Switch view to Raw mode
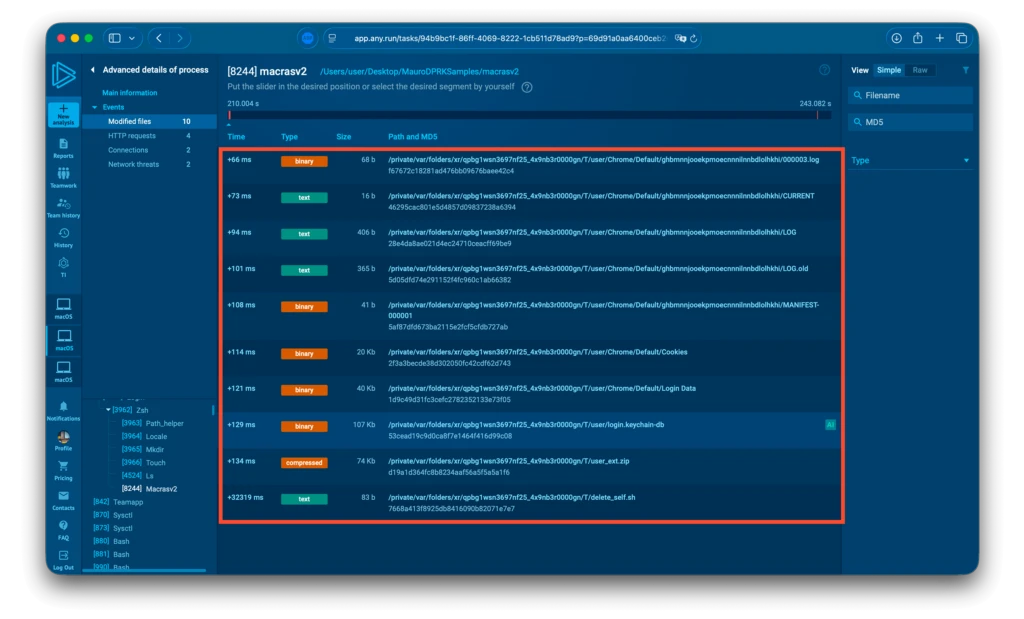The image size is (1024, 619). [x=920, y=70]
